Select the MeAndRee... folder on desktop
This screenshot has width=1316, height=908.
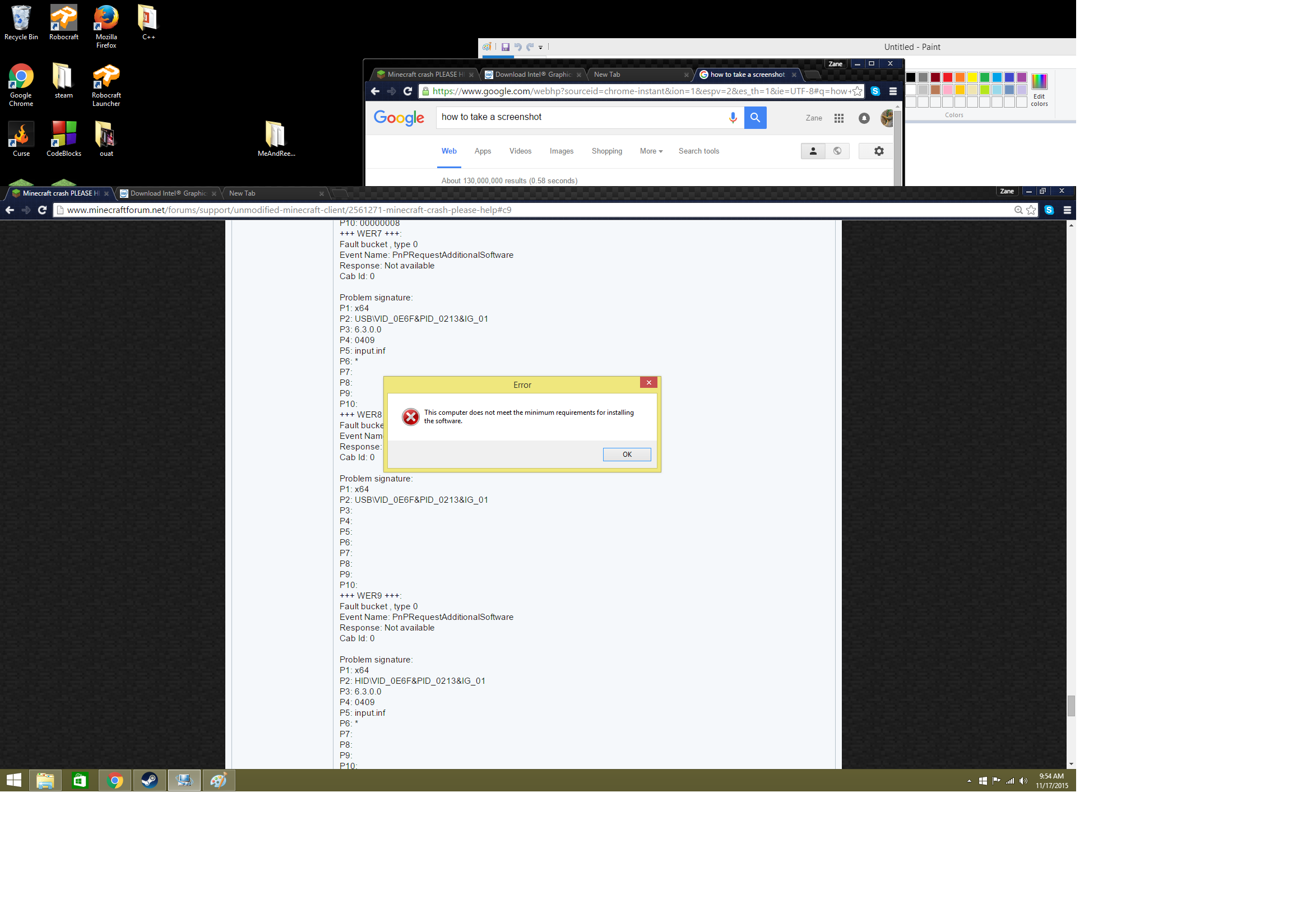tap(276, 139)
